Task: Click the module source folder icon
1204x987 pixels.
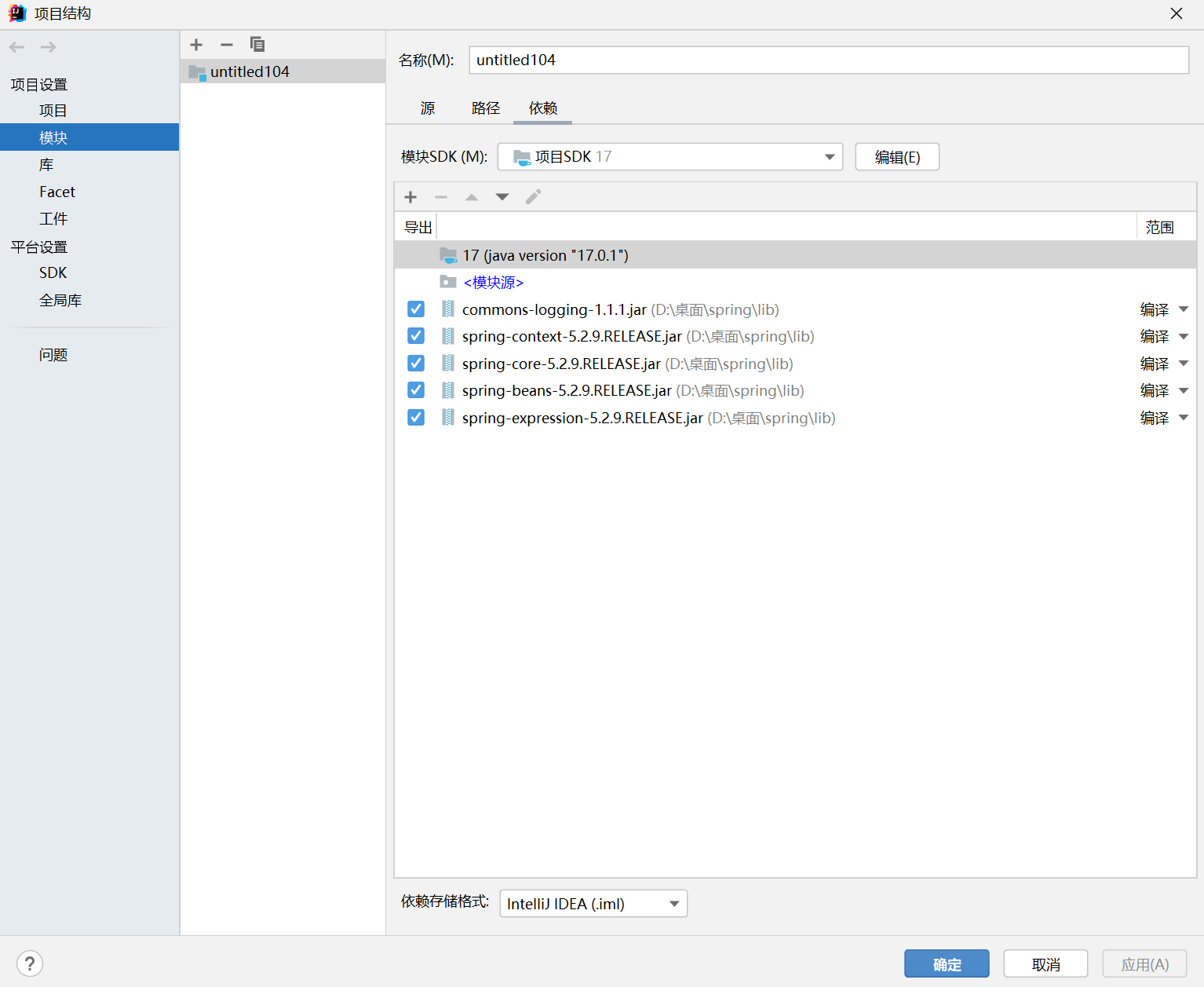Action: pos(448,282)
